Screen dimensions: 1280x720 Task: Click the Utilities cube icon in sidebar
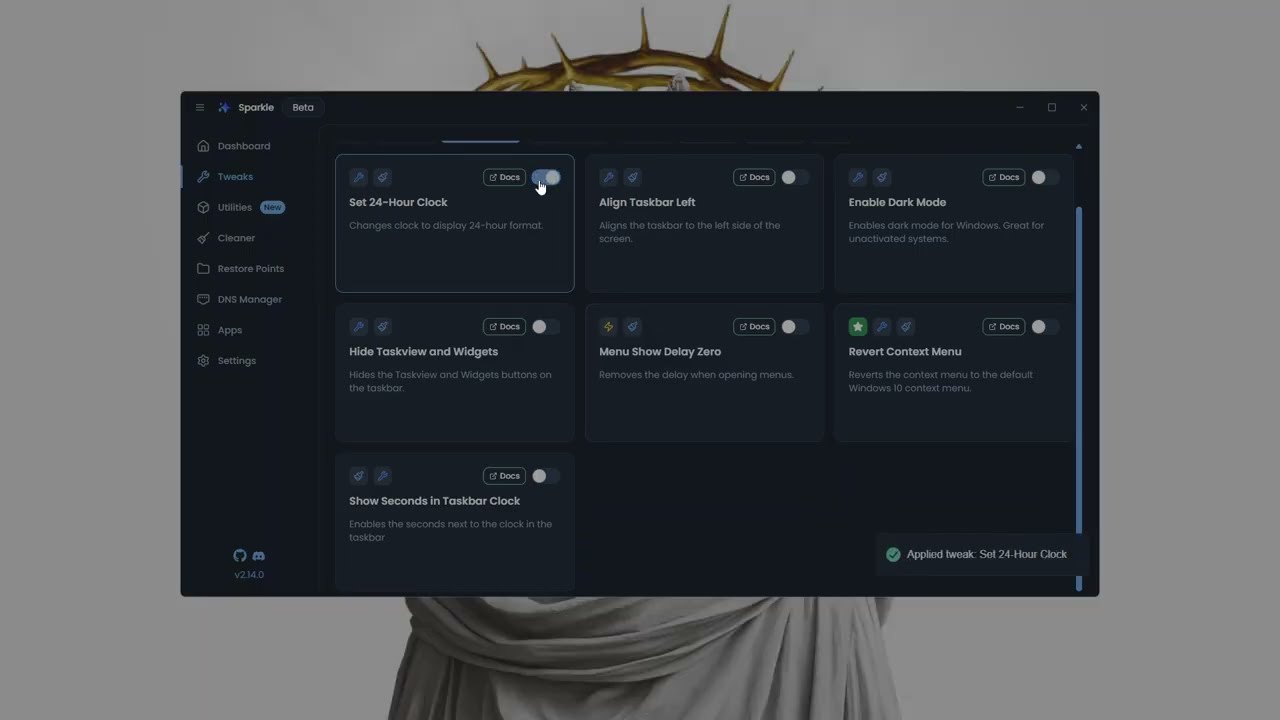(x=203, y=207)
